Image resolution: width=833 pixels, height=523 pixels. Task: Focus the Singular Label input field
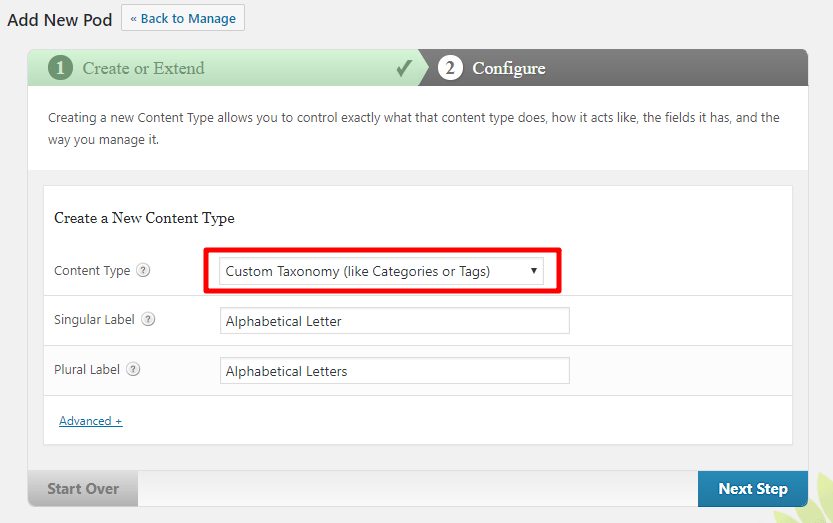[395, 320]
